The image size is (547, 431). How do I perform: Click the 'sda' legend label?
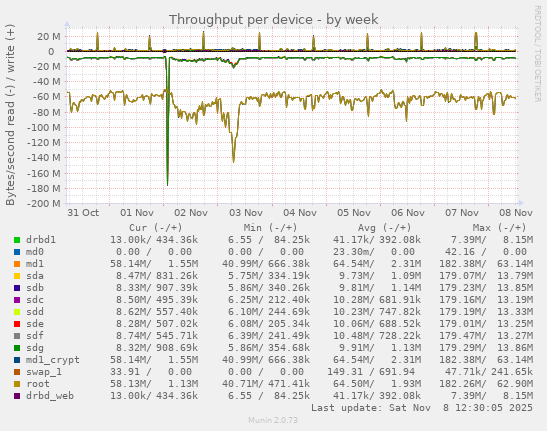[x=35, y=276]
